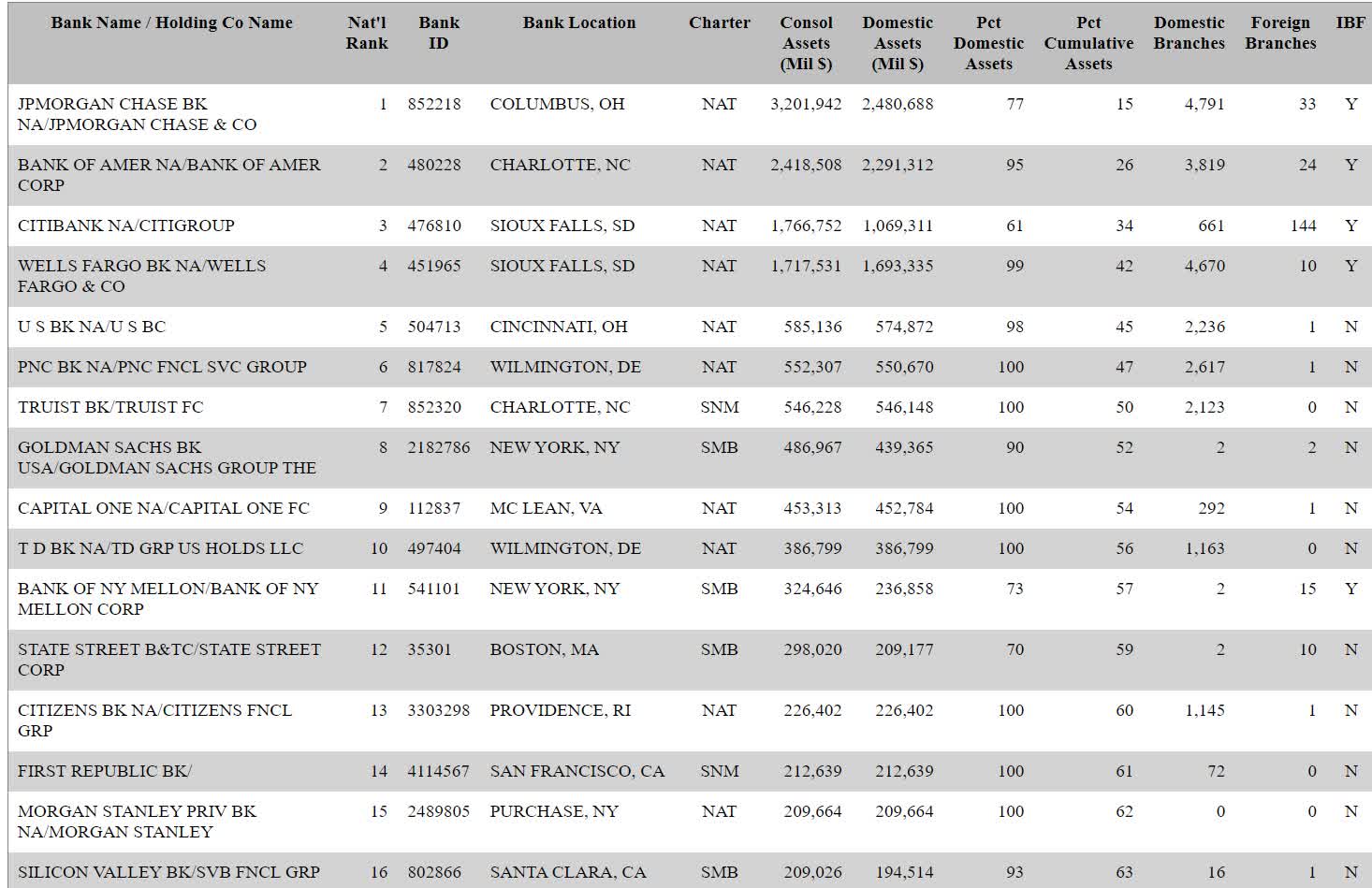
Task: Click consolidated assets value 552,307
Action: click(812, 367)
